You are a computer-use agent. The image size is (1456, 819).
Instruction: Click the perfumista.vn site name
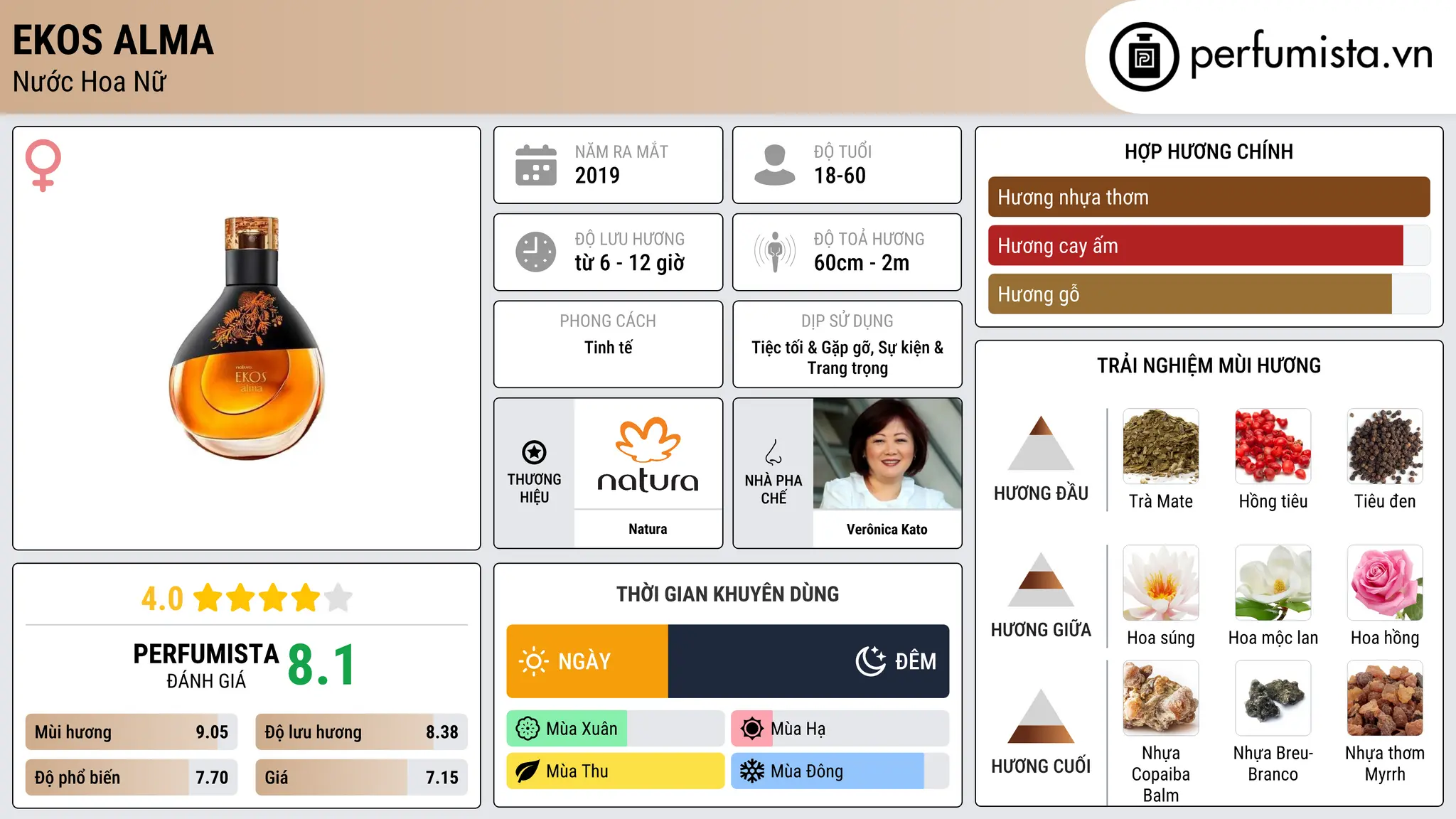tap(1312, 54)
